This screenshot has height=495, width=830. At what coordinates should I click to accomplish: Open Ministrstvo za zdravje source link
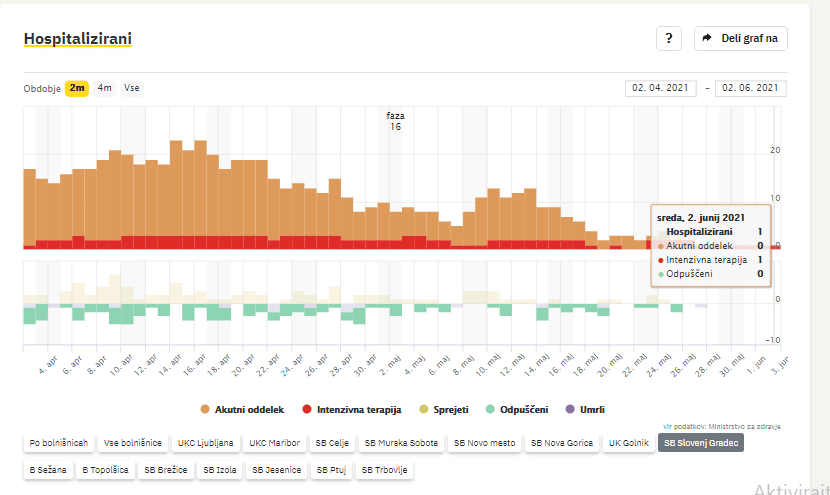pos(745,426)
